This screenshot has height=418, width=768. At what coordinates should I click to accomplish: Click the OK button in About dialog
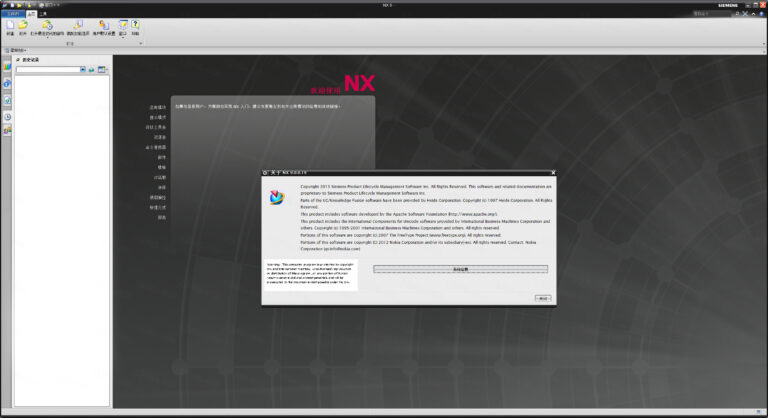point(543,298)
